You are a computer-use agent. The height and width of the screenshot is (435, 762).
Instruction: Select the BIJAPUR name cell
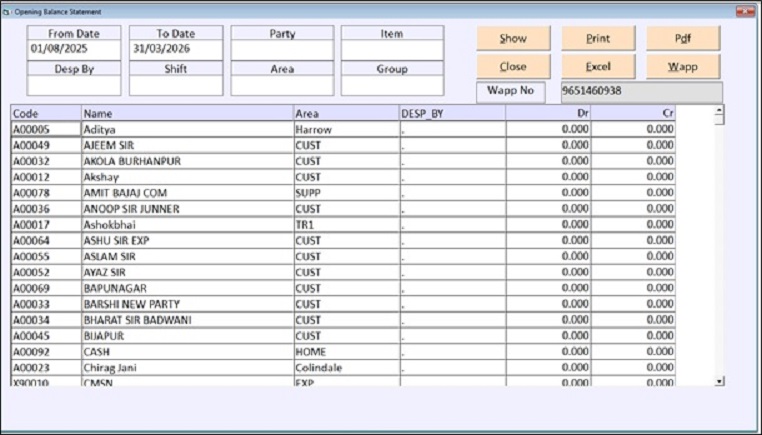pos(188,336)
